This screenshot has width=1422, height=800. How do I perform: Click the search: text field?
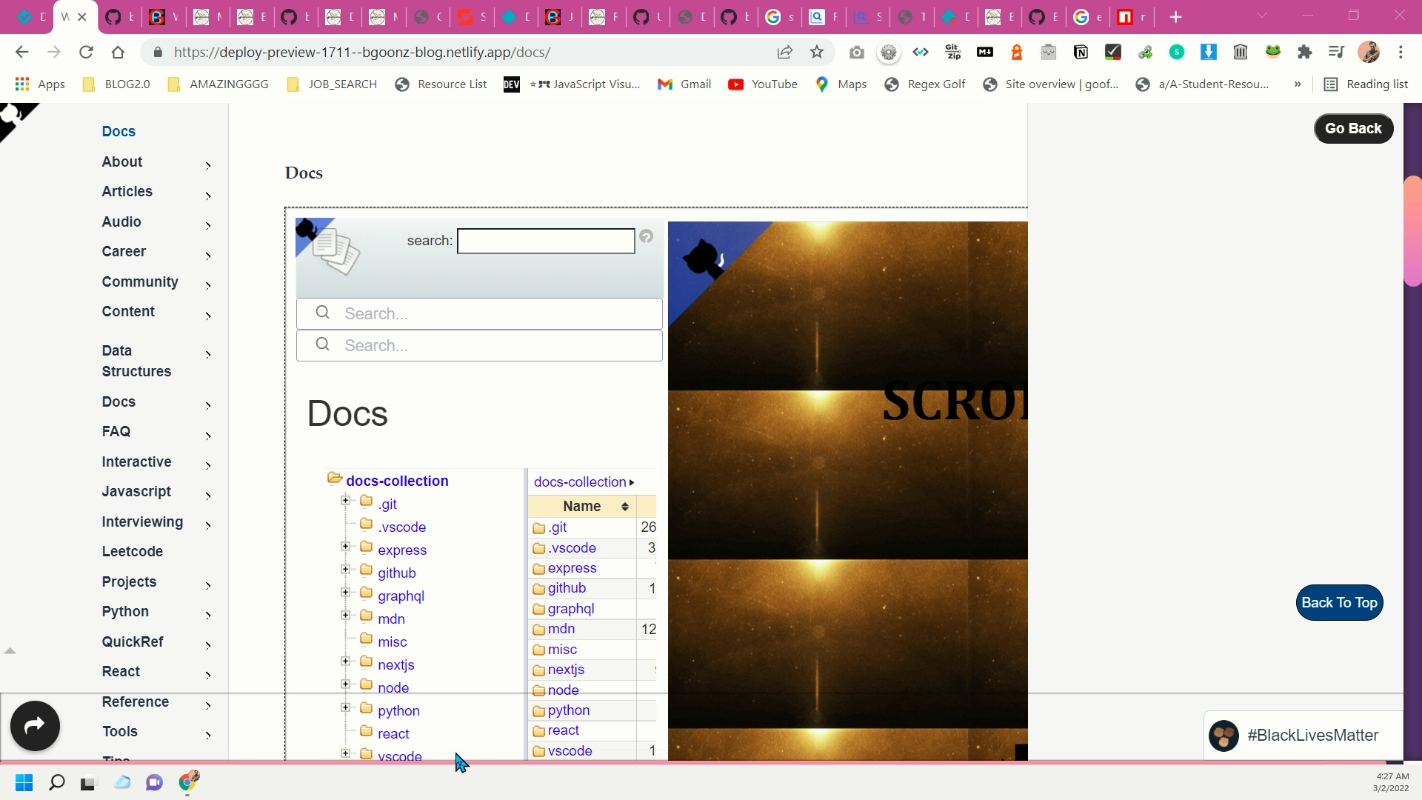(x=546, y=241)
